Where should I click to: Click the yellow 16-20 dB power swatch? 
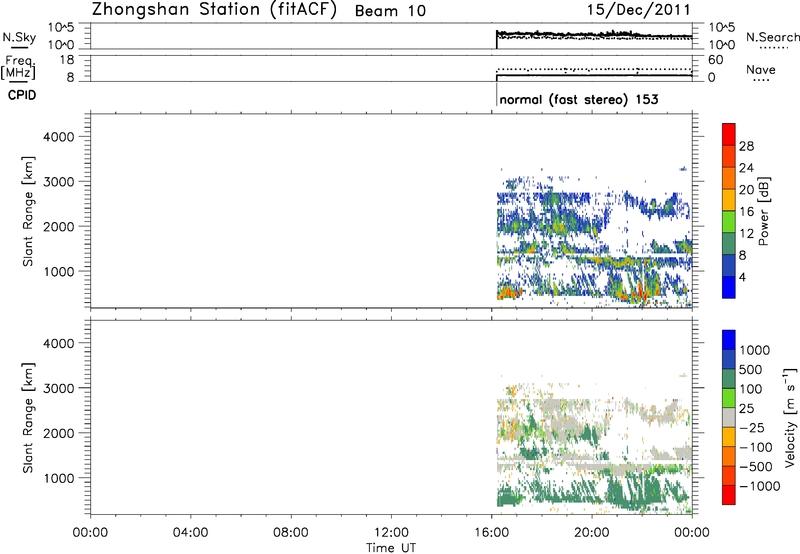click(x=729, y=199)
